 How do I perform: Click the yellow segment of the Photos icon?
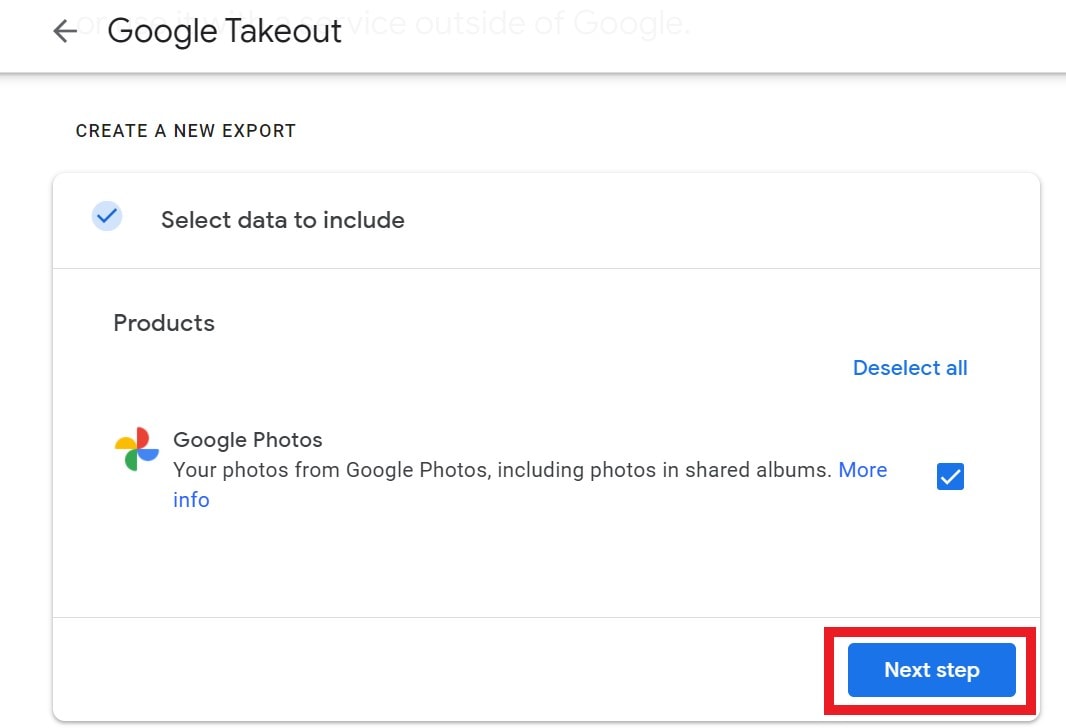123,441
